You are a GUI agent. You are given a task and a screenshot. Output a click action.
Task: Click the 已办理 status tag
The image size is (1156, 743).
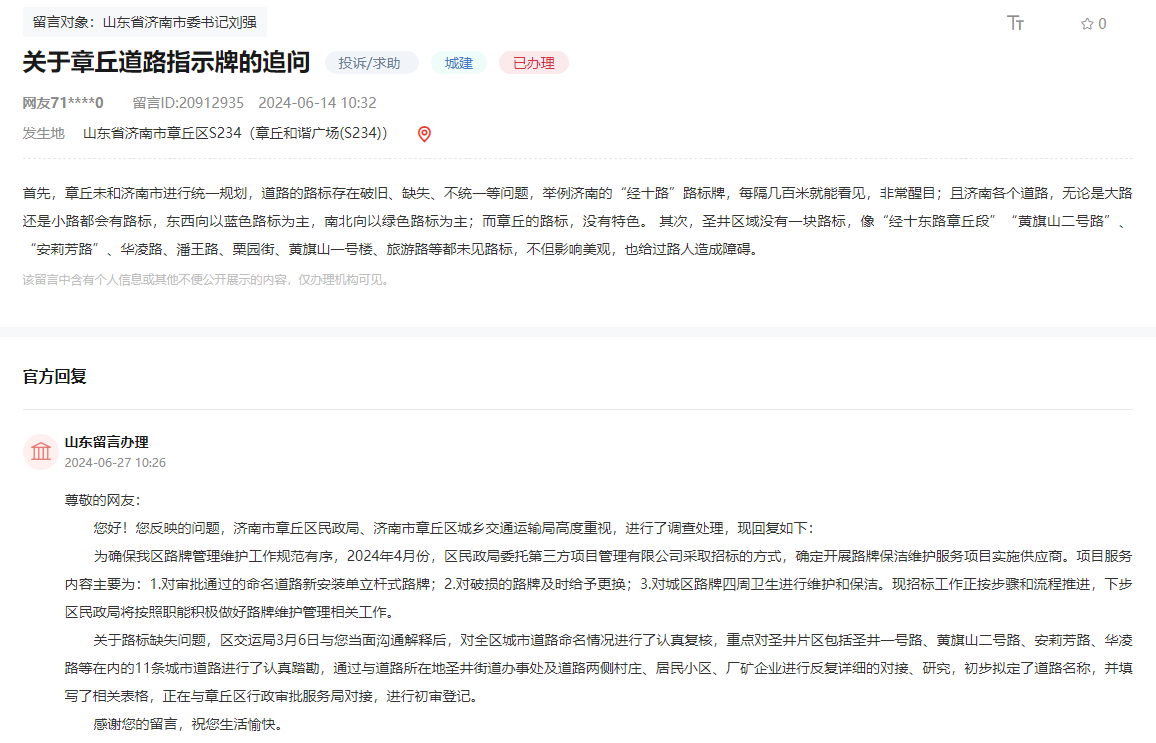pos(534,63)
